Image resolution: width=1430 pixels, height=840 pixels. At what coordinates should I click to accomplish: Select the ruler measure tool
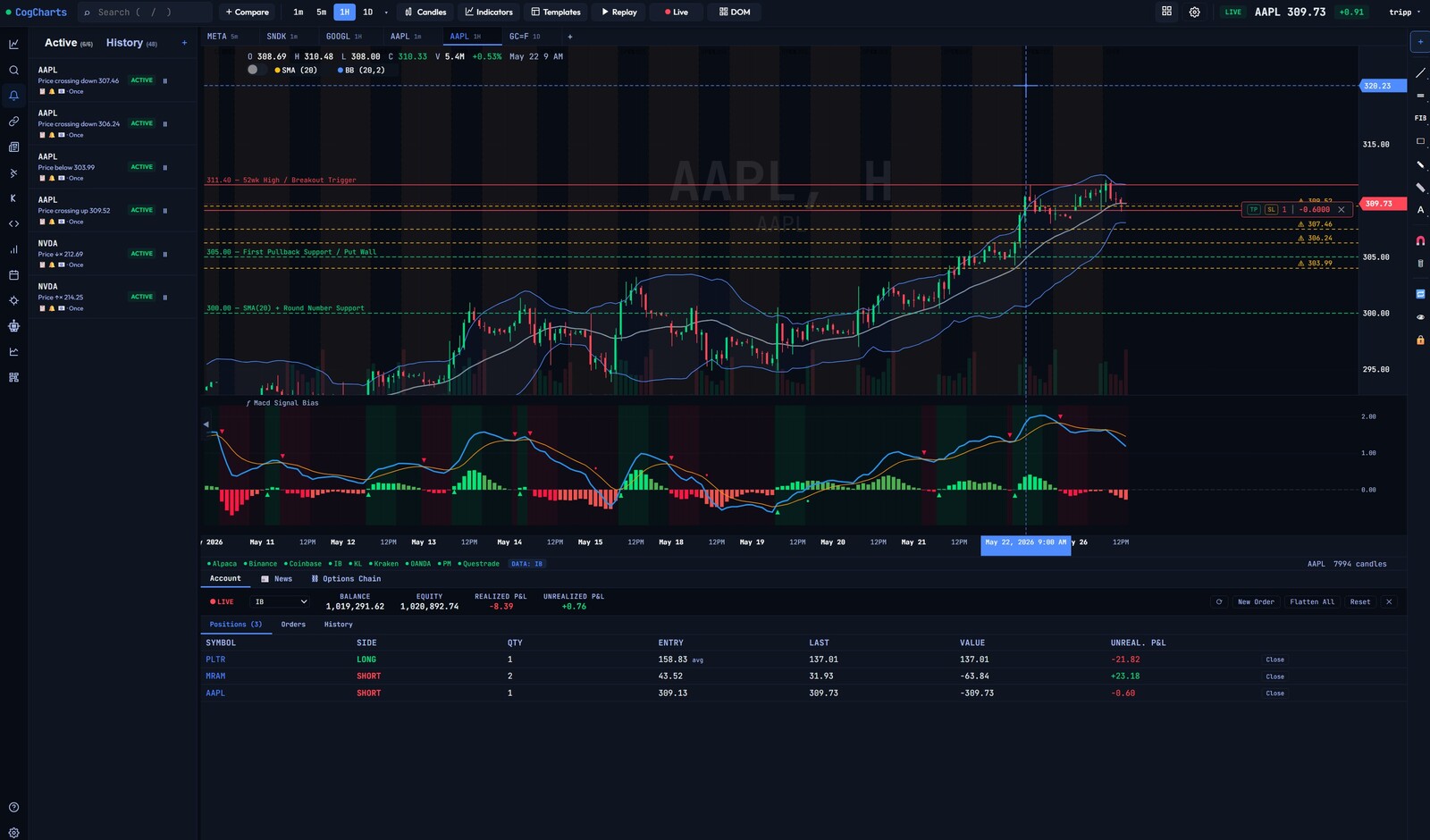pyautogui.click(x=1420, y=188)
